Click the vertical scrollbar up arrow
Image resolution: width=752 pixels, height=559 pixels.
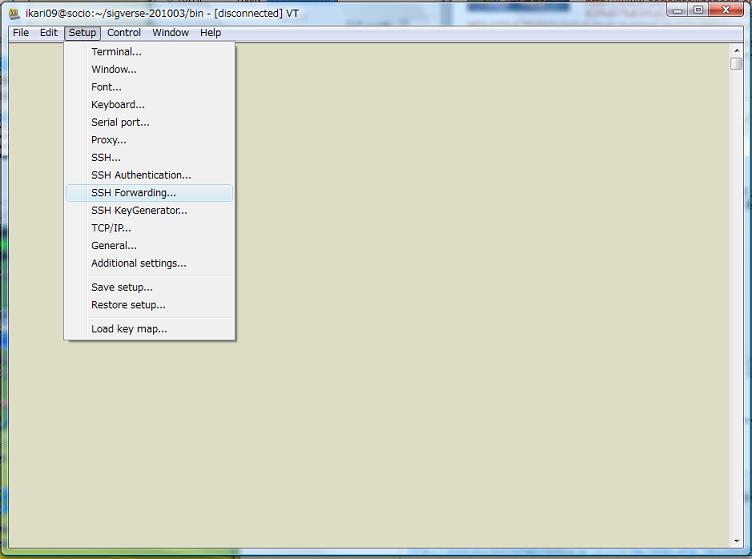736,50
